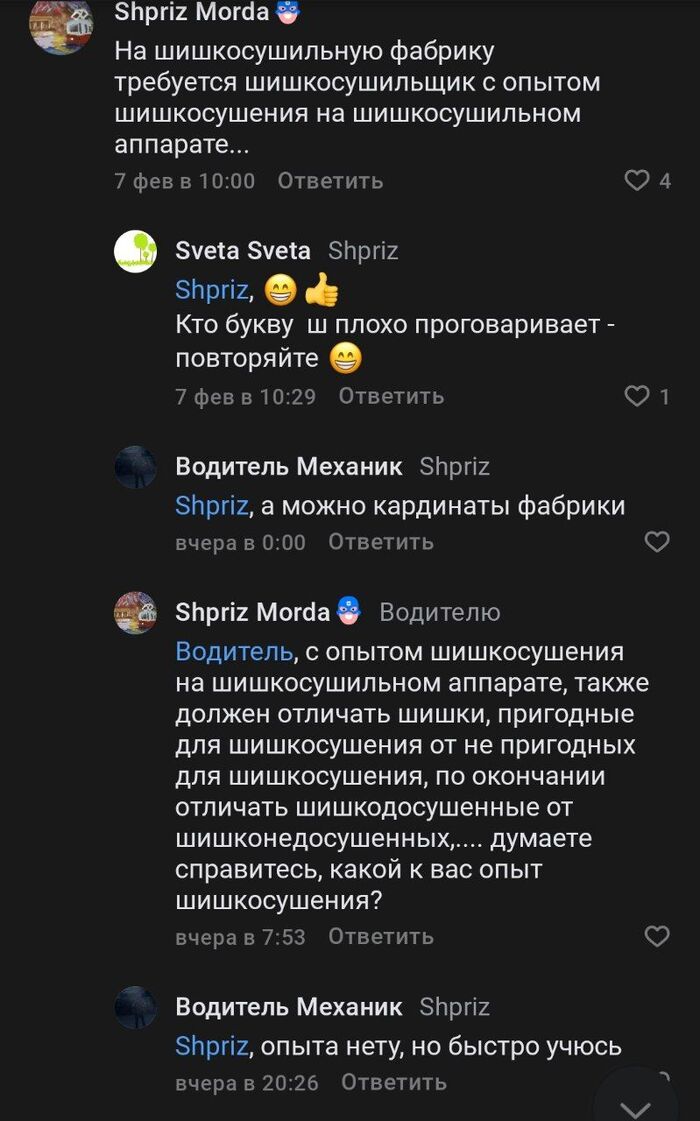The height and width of the screenshot is (1121, 700).
Task: Like Sveta Sveta's comment with 1 like
Action: (637, 397)
